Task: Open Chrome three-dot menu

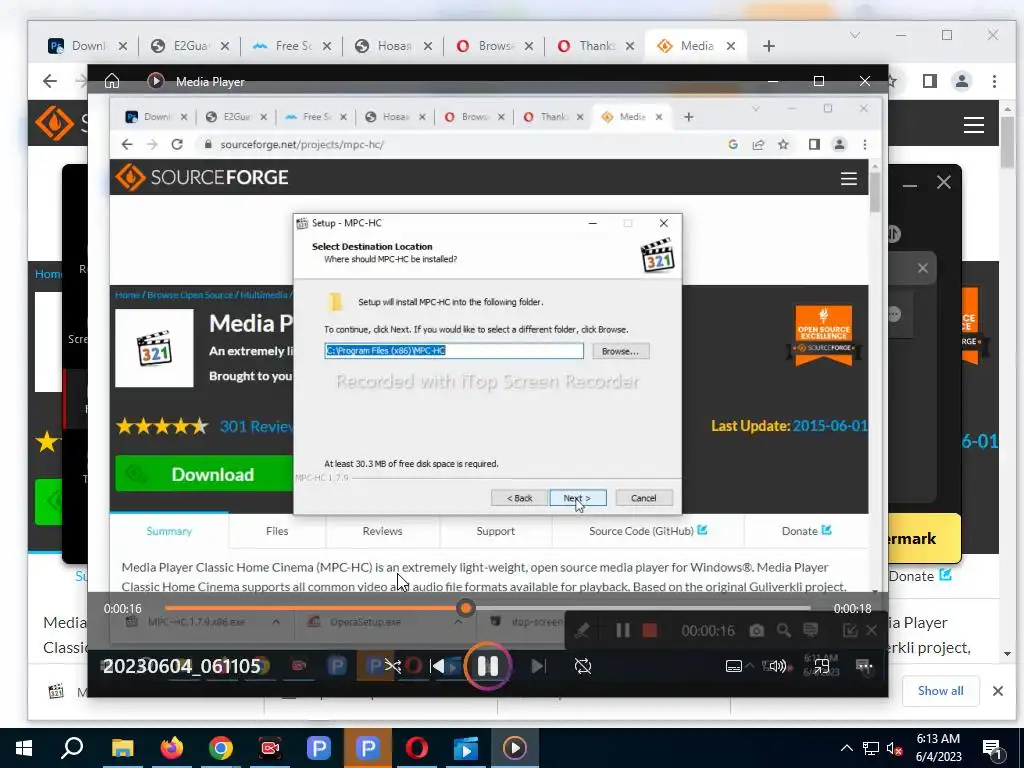Action: click(994, 81)
